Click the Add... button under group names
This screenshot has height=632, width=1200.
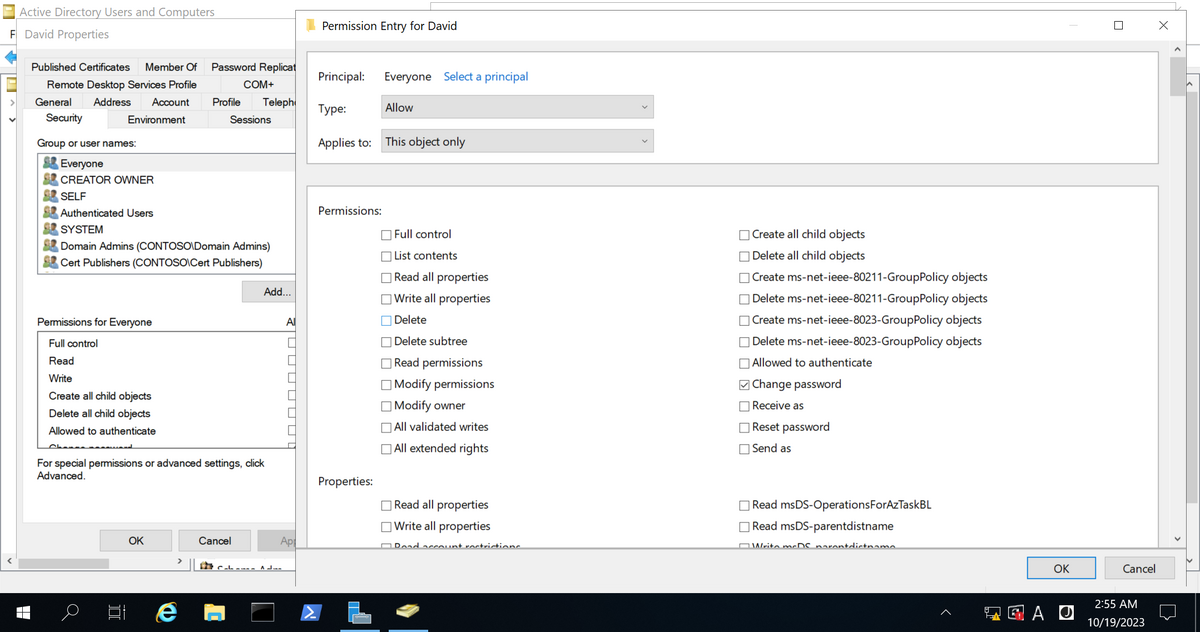[270, 292]
